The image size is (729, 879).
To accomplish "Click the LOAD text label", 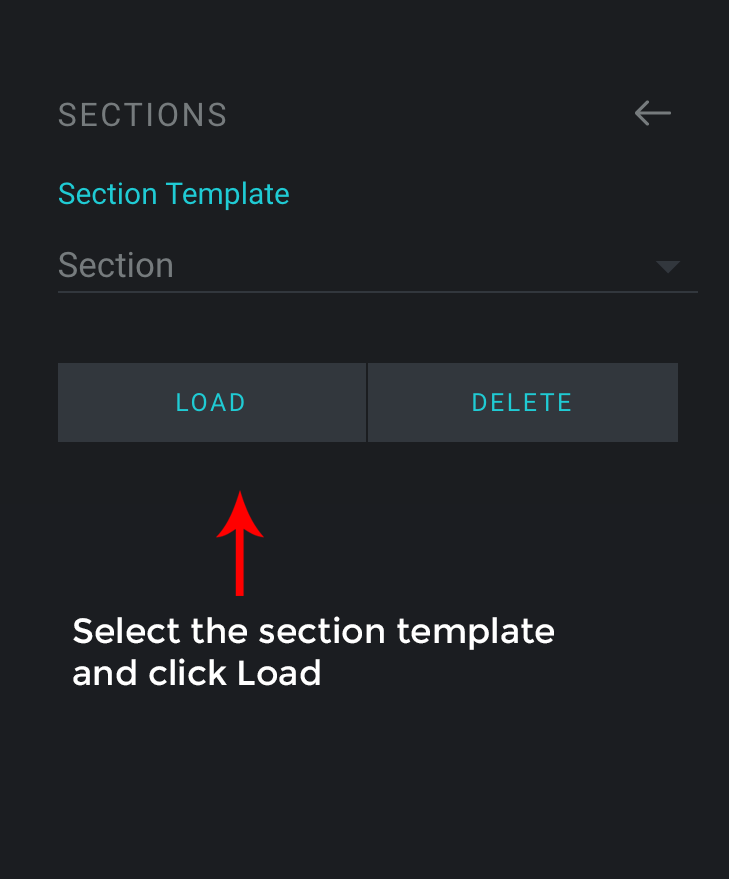I will point(211,403).
